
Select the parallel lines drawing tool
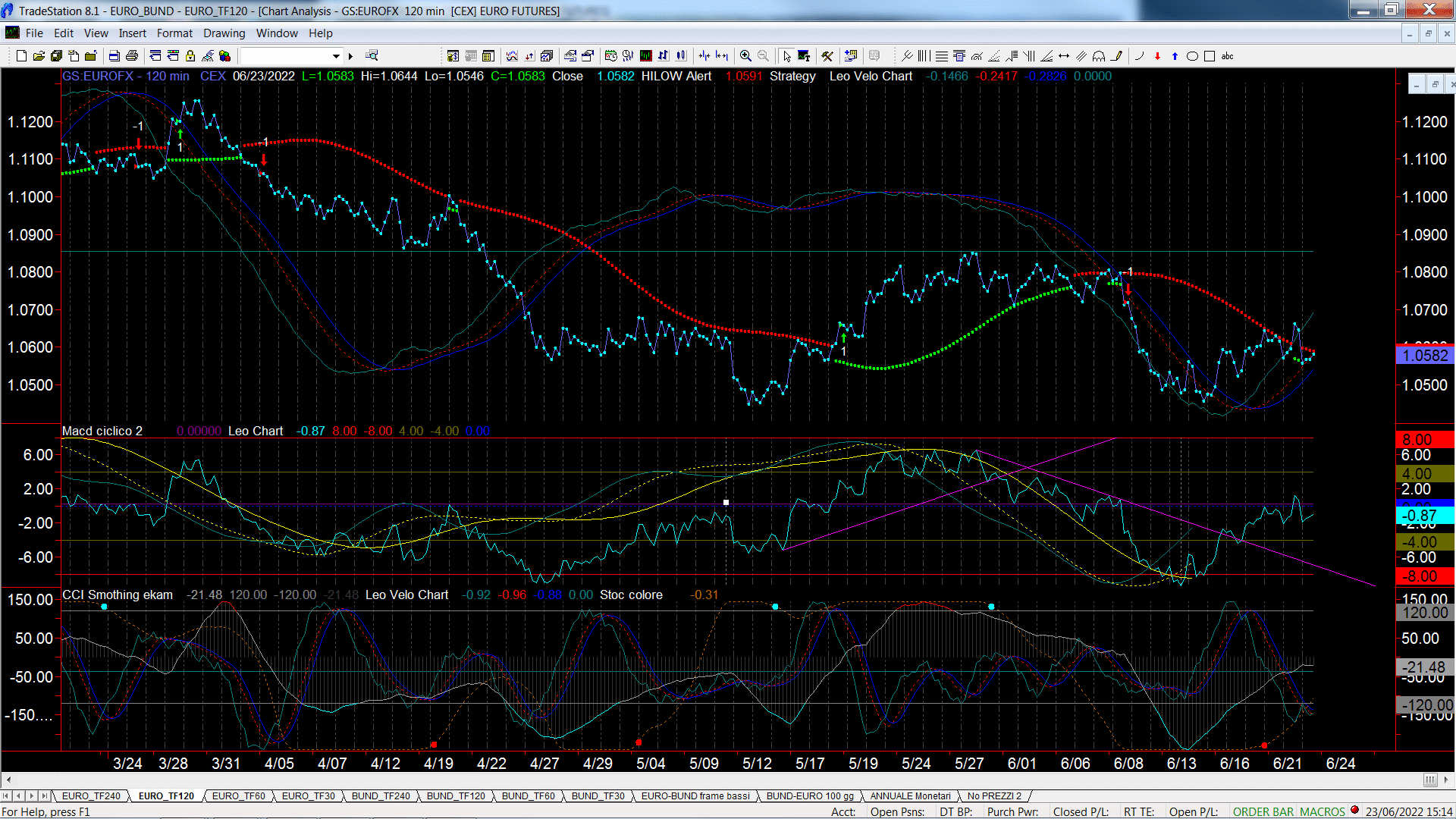pos(1081,55)
